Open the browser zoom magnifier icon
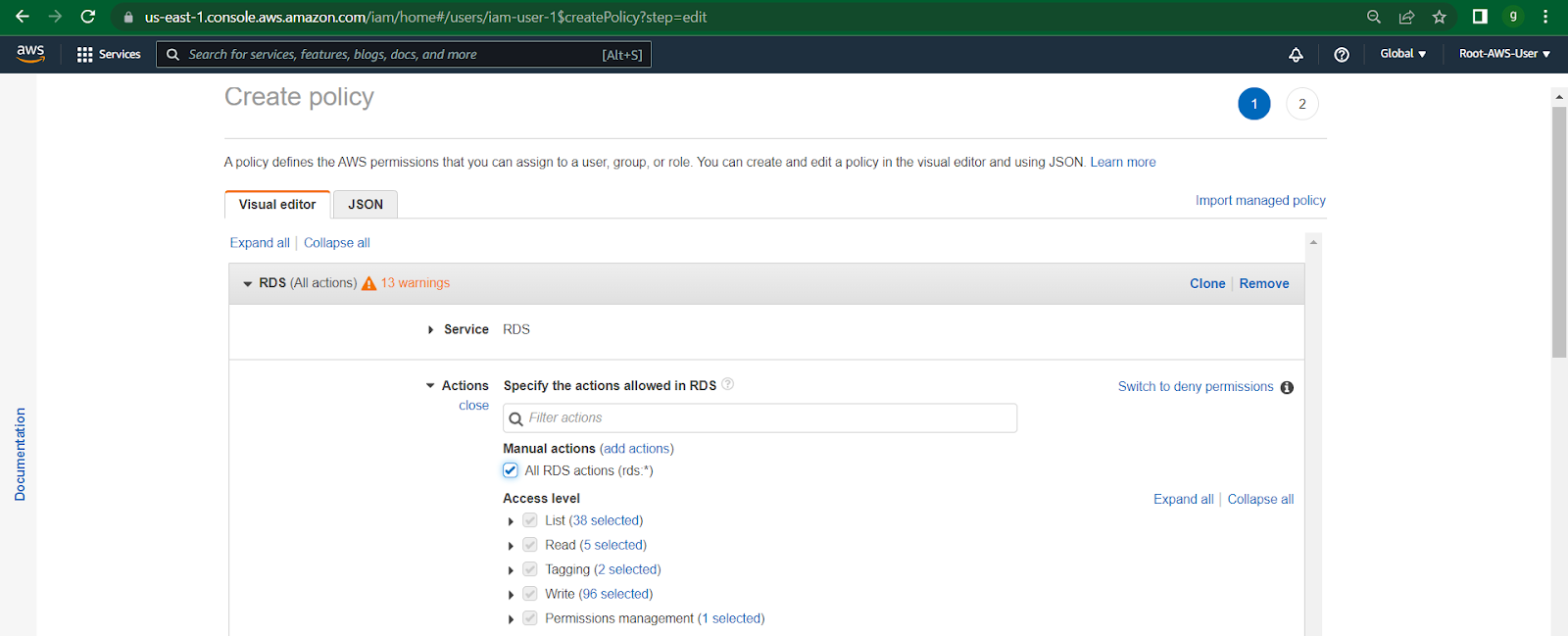Image resolution: width=1568 pixels, height=636 pixels. click(x=1374, y=17)
